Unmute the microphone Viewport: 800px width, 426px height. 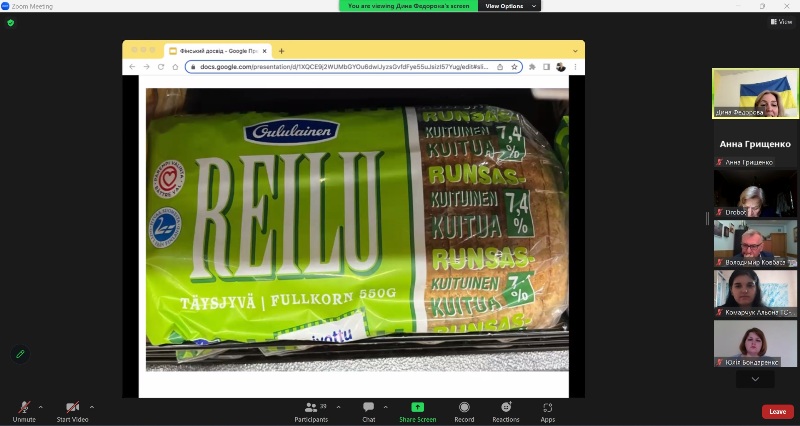click(x=23, y=409)
